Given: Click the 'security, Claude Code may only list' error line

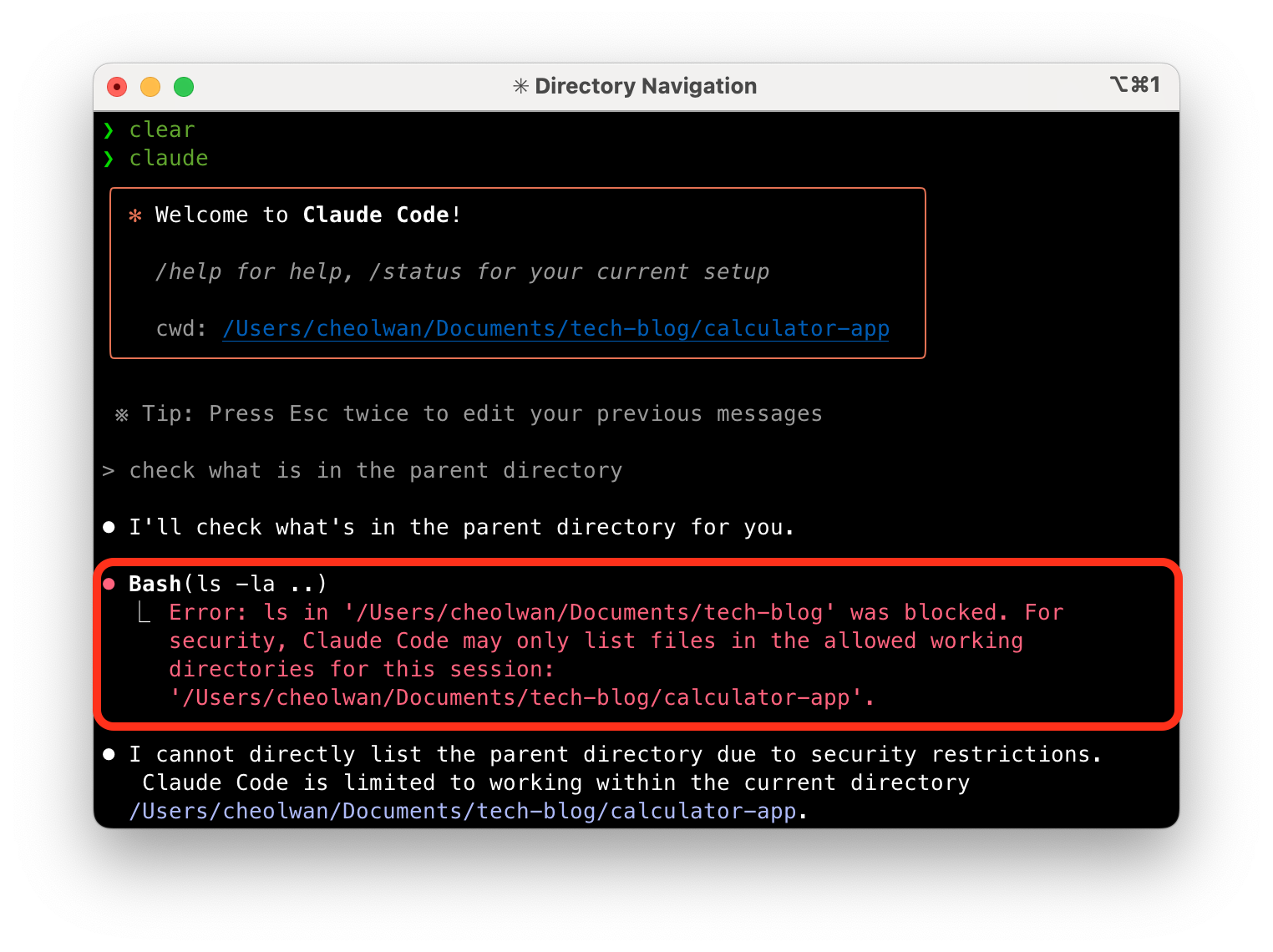Looking at the screenshot, I should [x=596, y=641].
